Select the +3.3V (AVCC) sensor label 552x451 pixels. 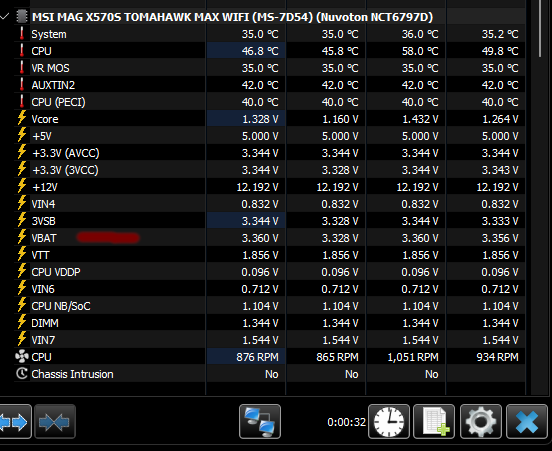(x=66, y=153)
